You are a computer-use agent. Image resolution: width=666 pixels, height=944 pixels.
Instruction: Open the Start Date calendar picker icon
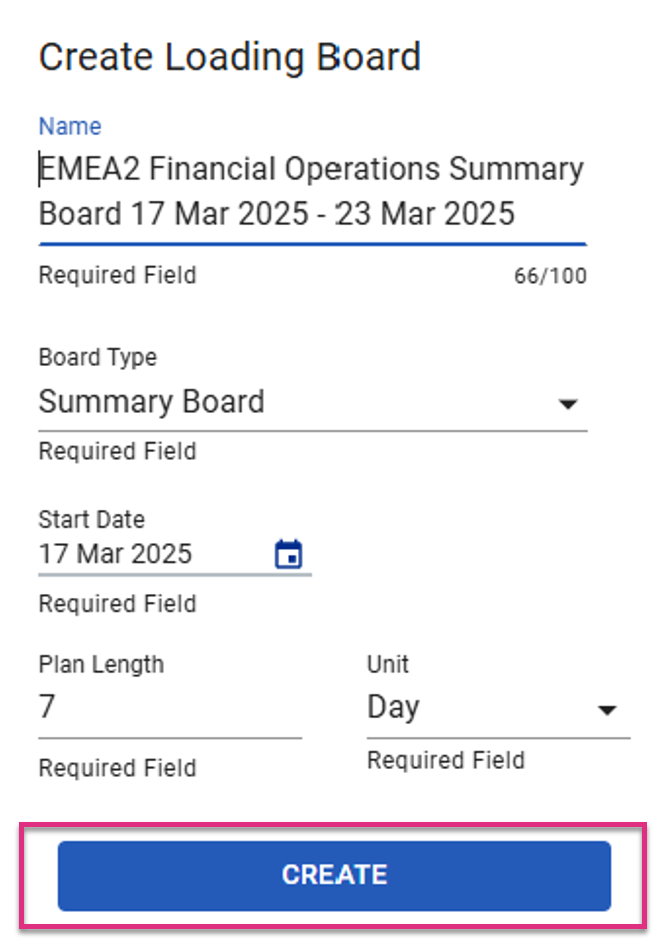[288, 554]
